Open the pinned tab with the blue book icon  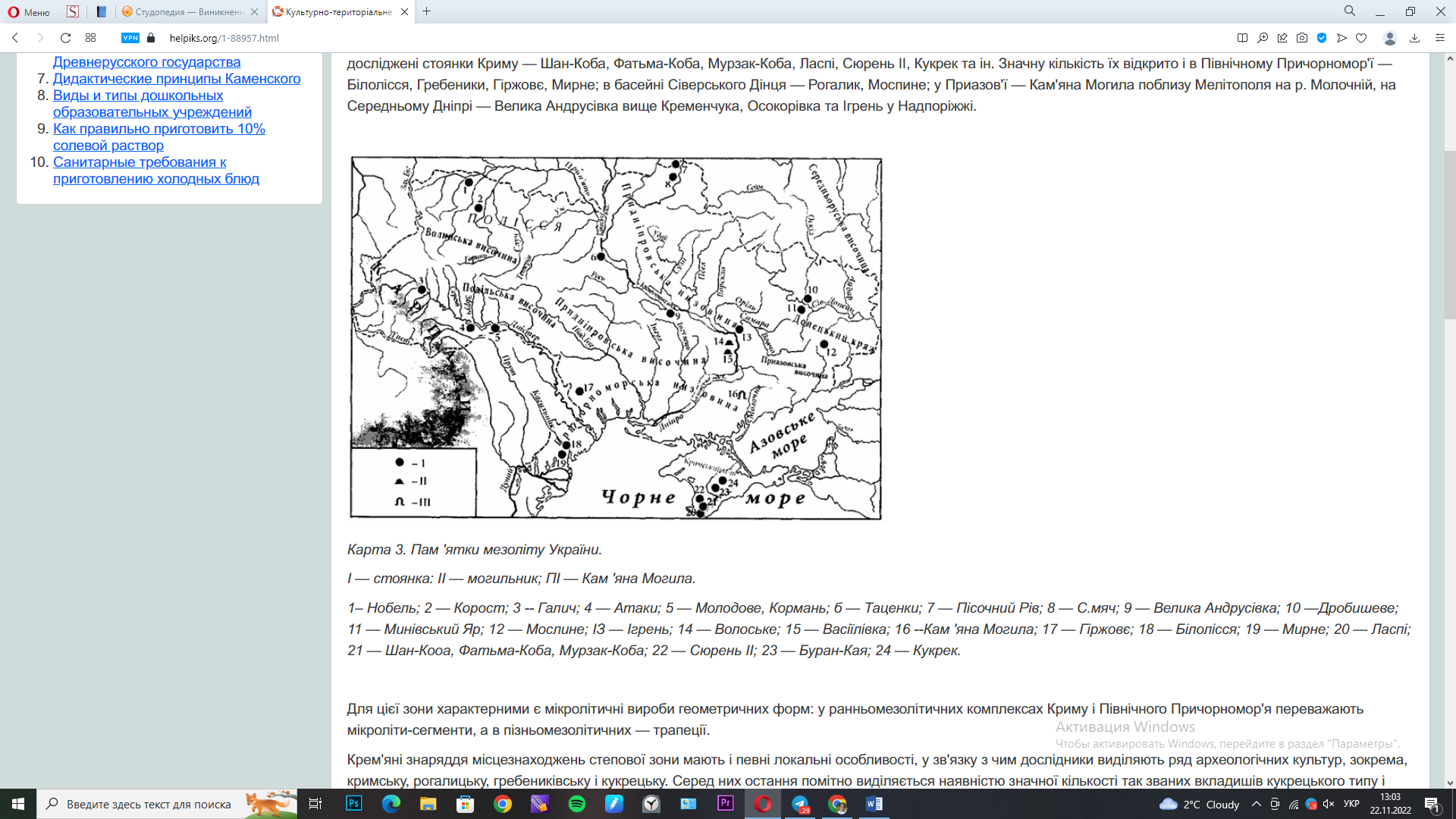101,11
